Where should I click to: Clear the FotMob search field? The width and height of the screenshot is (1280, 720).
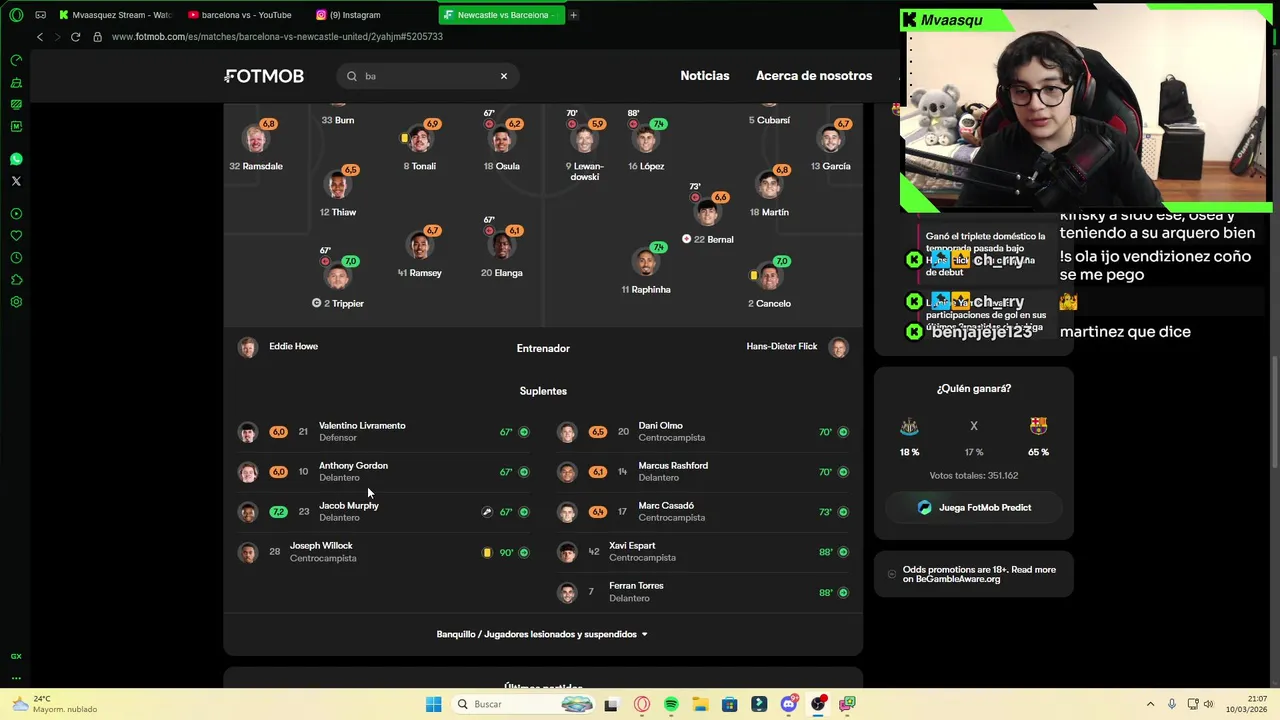coord(504,76)
